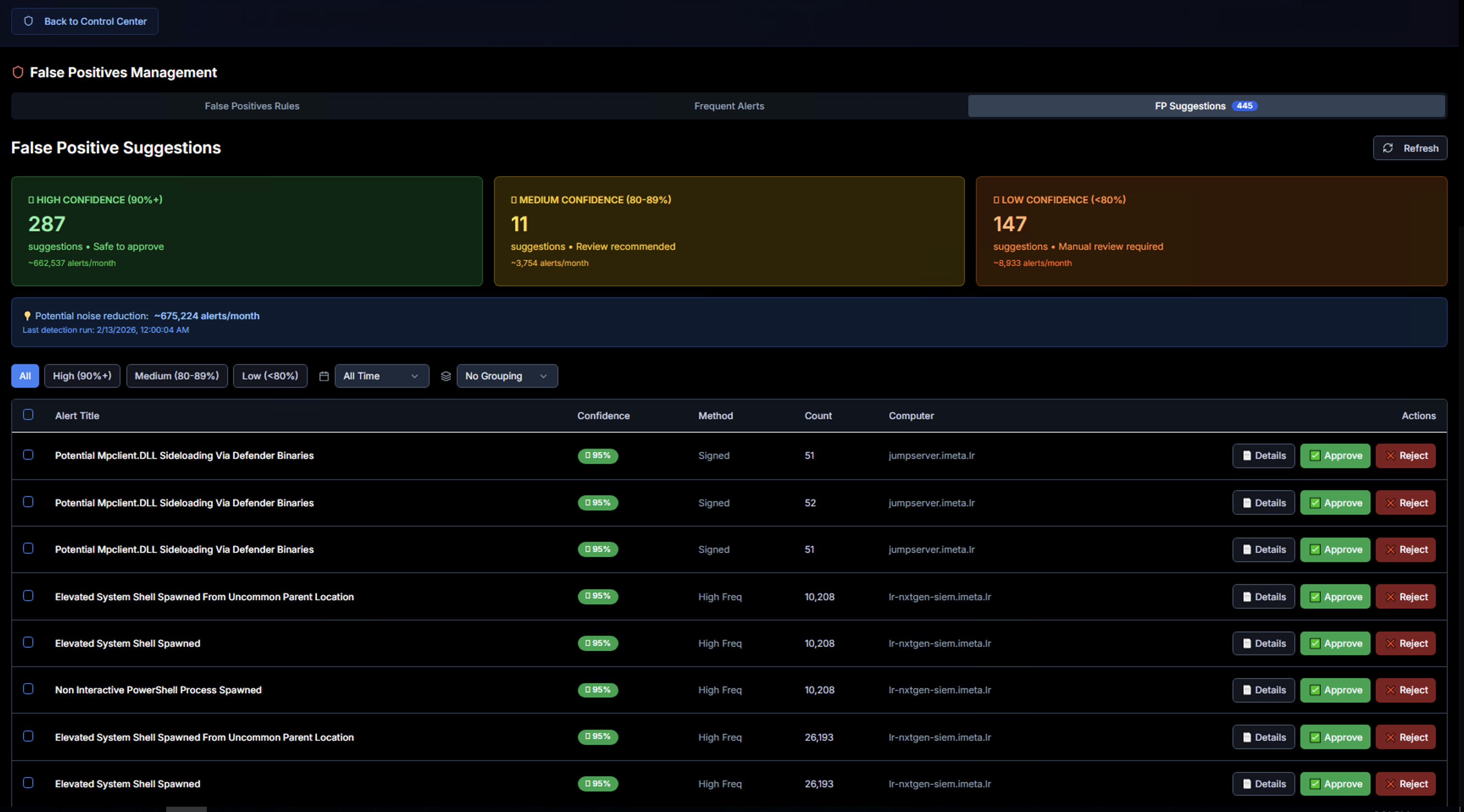Viewport: 1464px width, 812px height.
Task: Click the 445 badge on FP Suggestions
Action: (x=1244, y=106)
